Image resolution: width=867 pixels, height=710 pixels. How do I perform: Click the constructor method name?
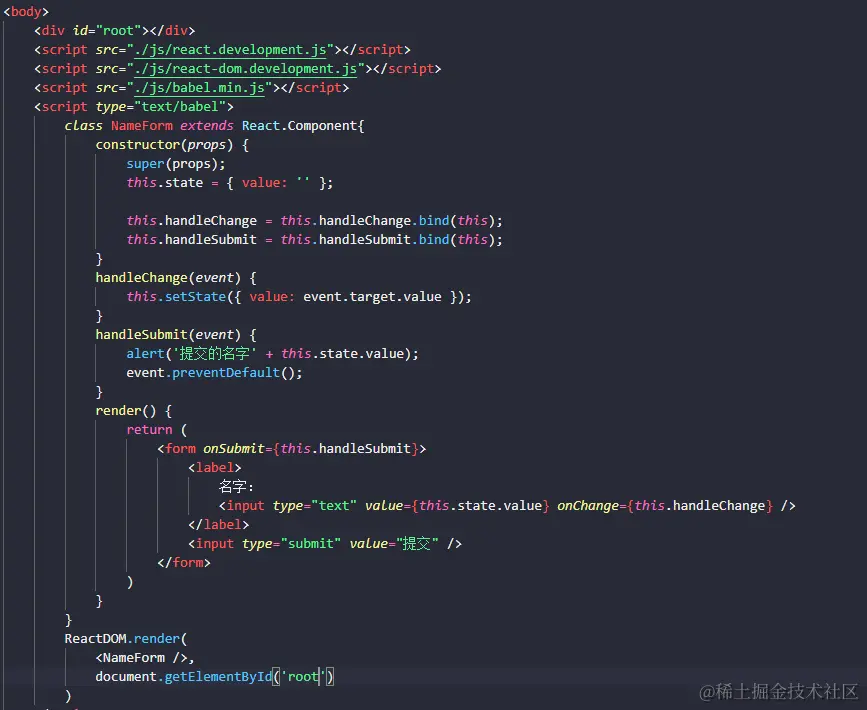click(x=138, y=145)
